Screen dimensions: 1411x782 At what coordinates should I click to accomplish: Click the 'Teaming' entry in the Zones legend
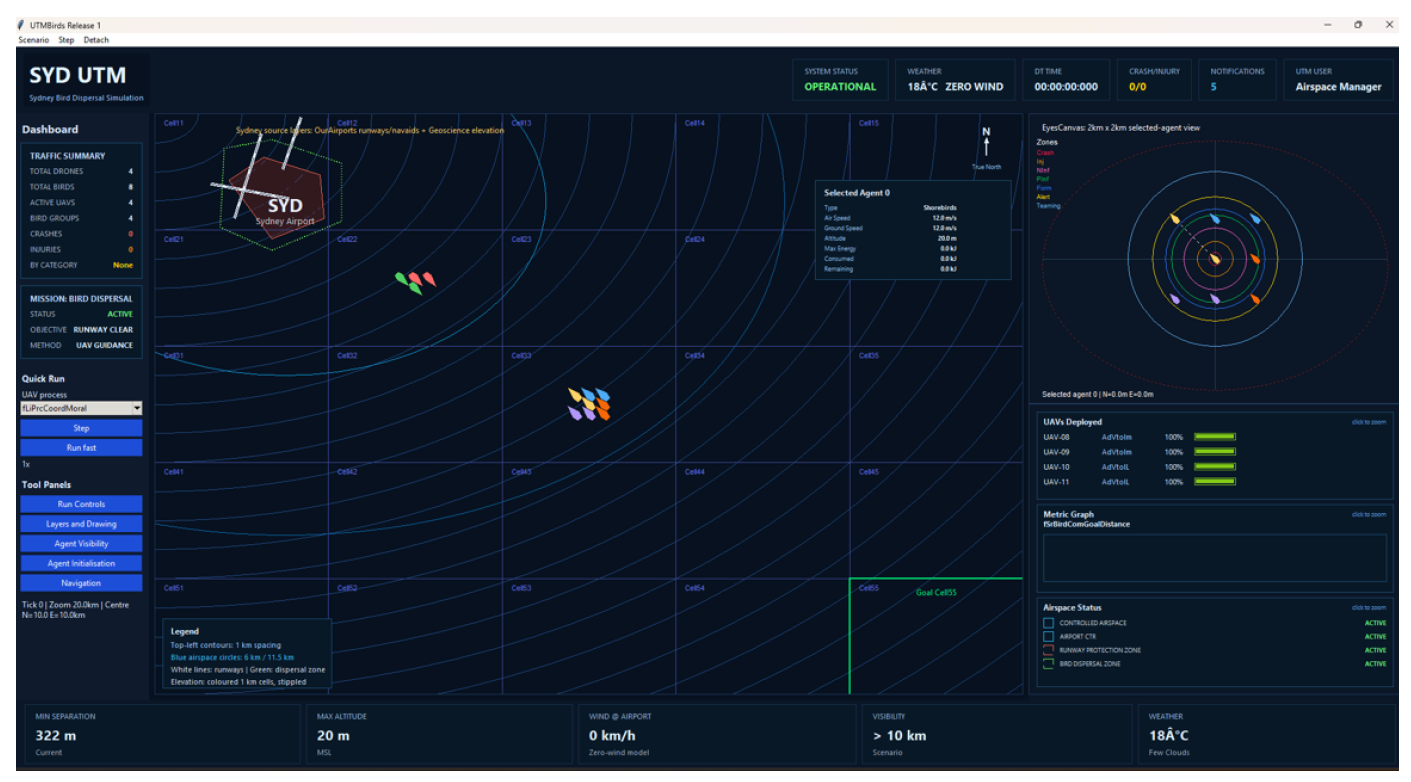(x=1049, y=206)
